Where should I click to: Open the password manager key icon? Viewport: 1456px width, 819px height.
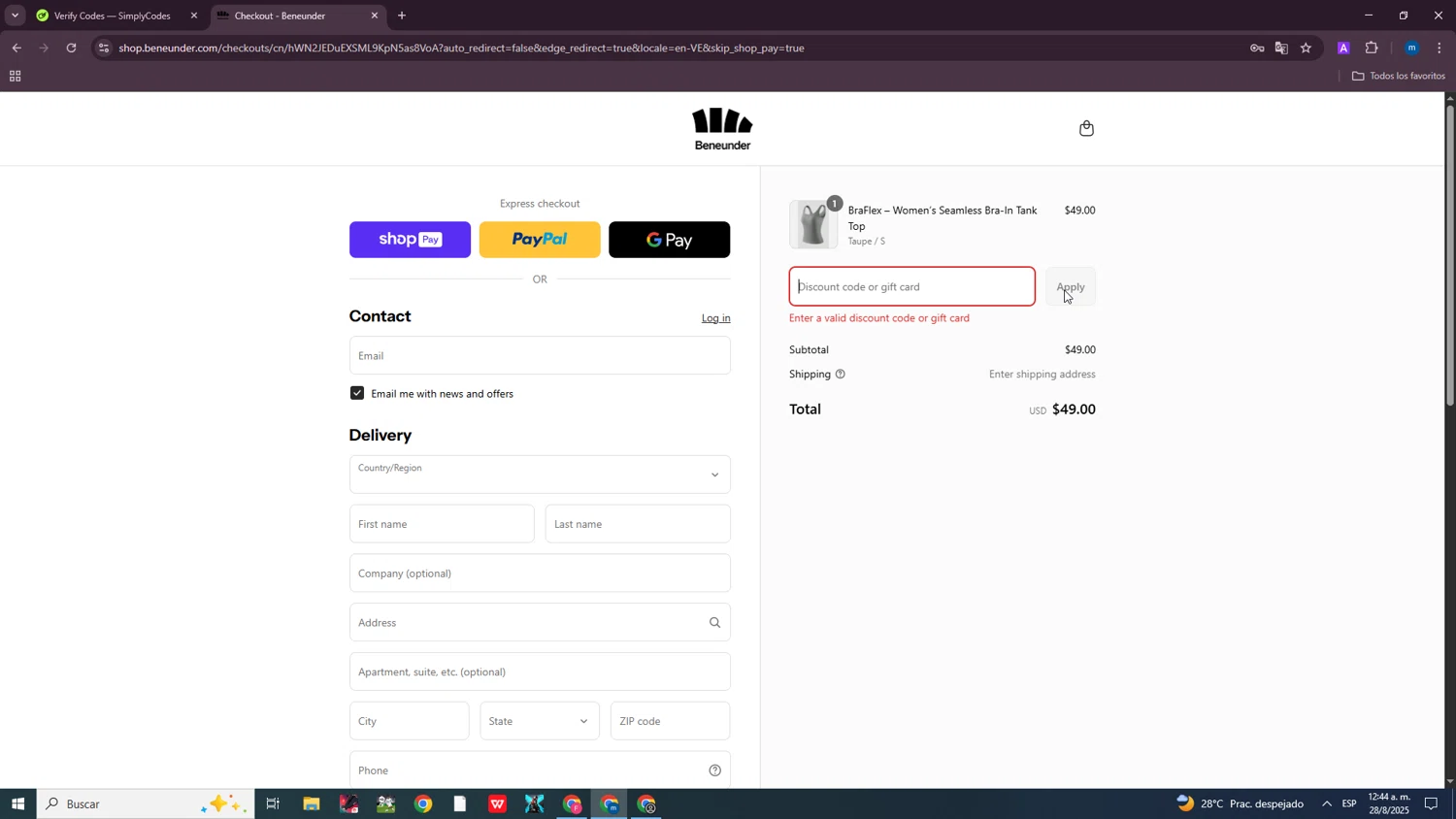(x=1257, y=48)
